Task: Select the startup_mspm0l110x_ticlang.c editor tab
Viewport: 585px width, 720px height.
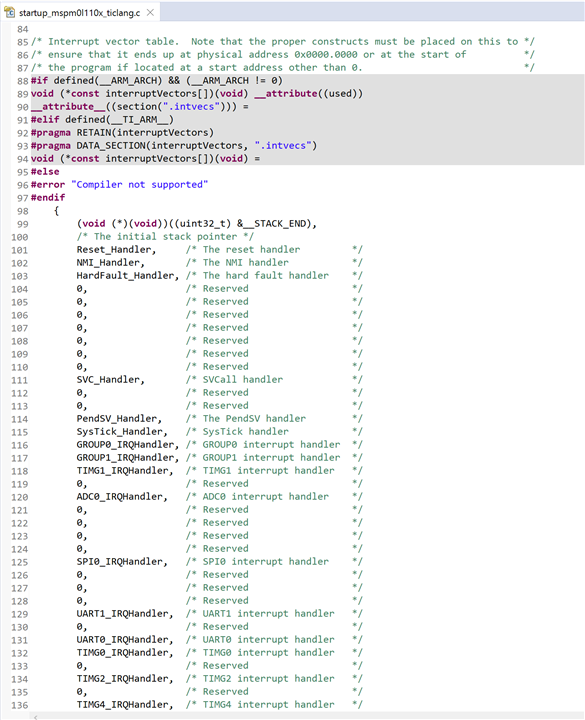Action: tap(80, 12)
